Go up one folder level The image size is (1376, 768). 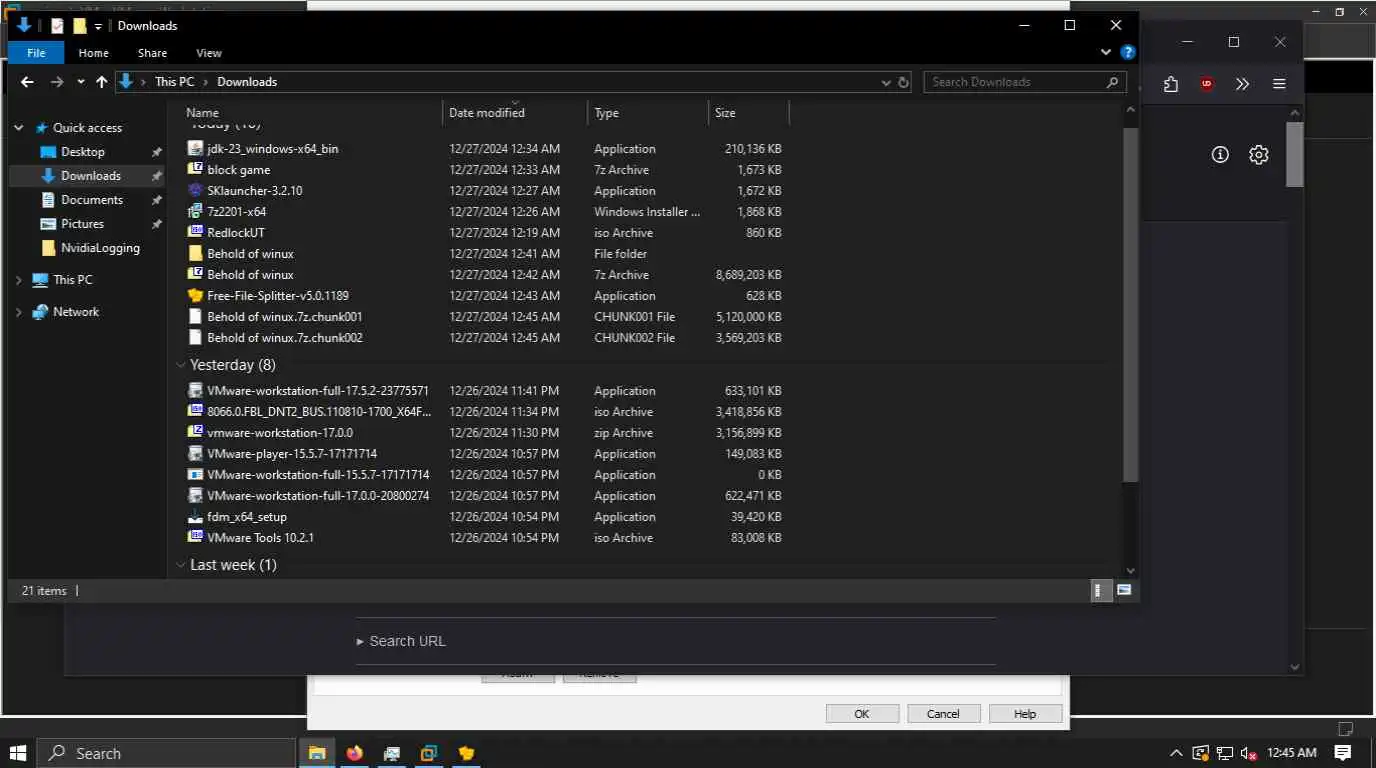(x=101, y=82)
